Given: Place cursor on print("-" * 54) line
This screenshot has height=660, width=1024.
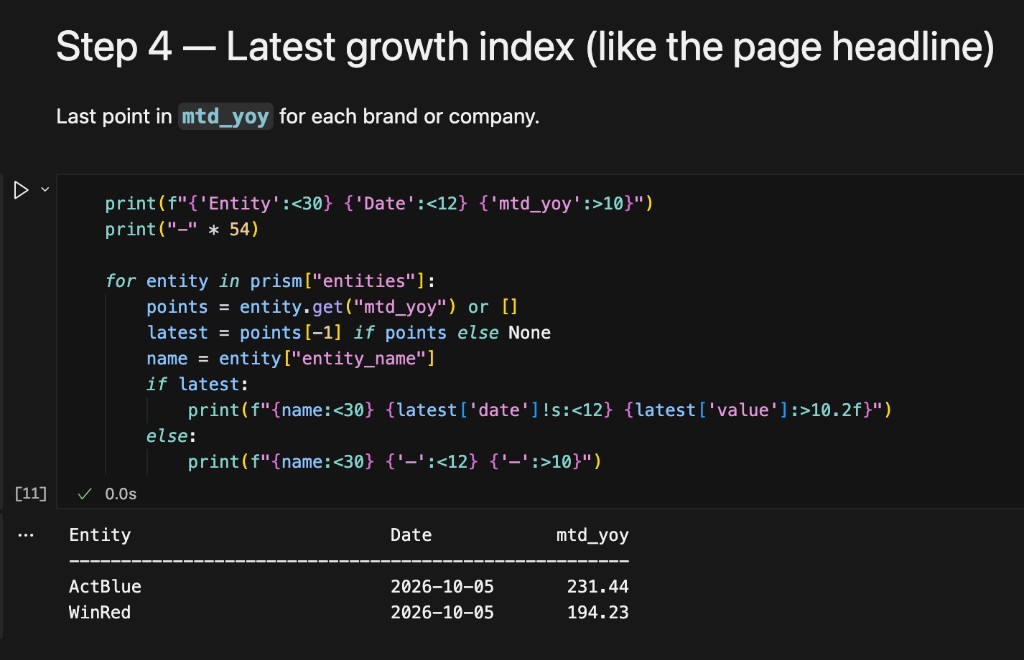Looking at the screenshot, I should [x=182, y=230].
